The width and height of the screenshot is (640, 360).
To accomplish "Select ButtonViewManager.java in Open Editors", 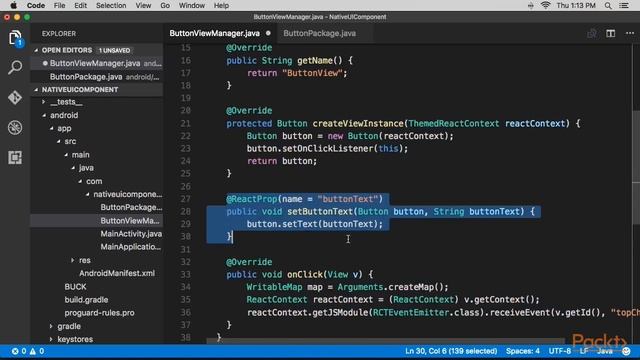I will [x=97, y=63].
